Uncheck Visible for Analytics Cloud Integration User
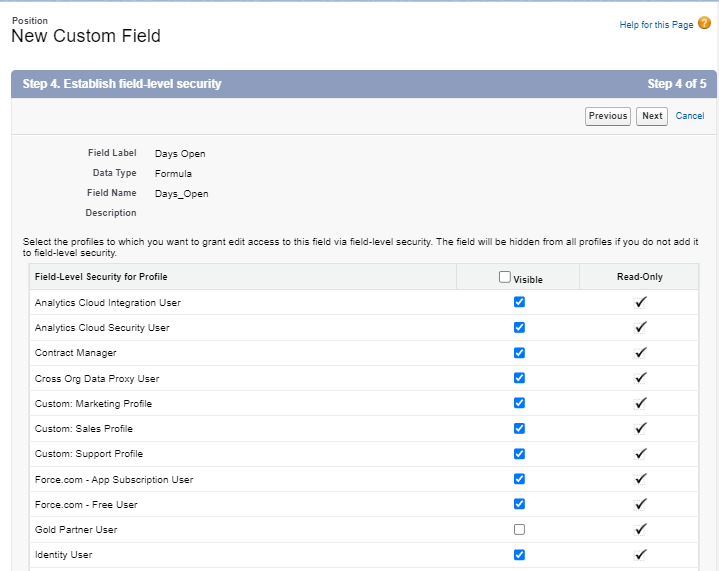The width and height of the screenshot is (719, 571). 519,302
